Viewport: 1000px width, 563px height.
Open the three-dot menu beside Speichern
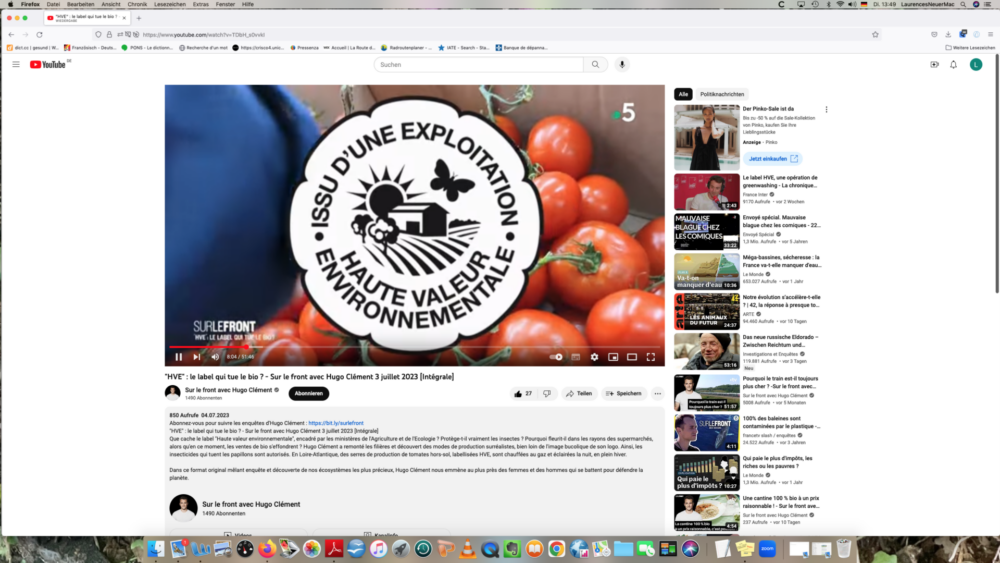pyautogui.click(x=658, y=393)
